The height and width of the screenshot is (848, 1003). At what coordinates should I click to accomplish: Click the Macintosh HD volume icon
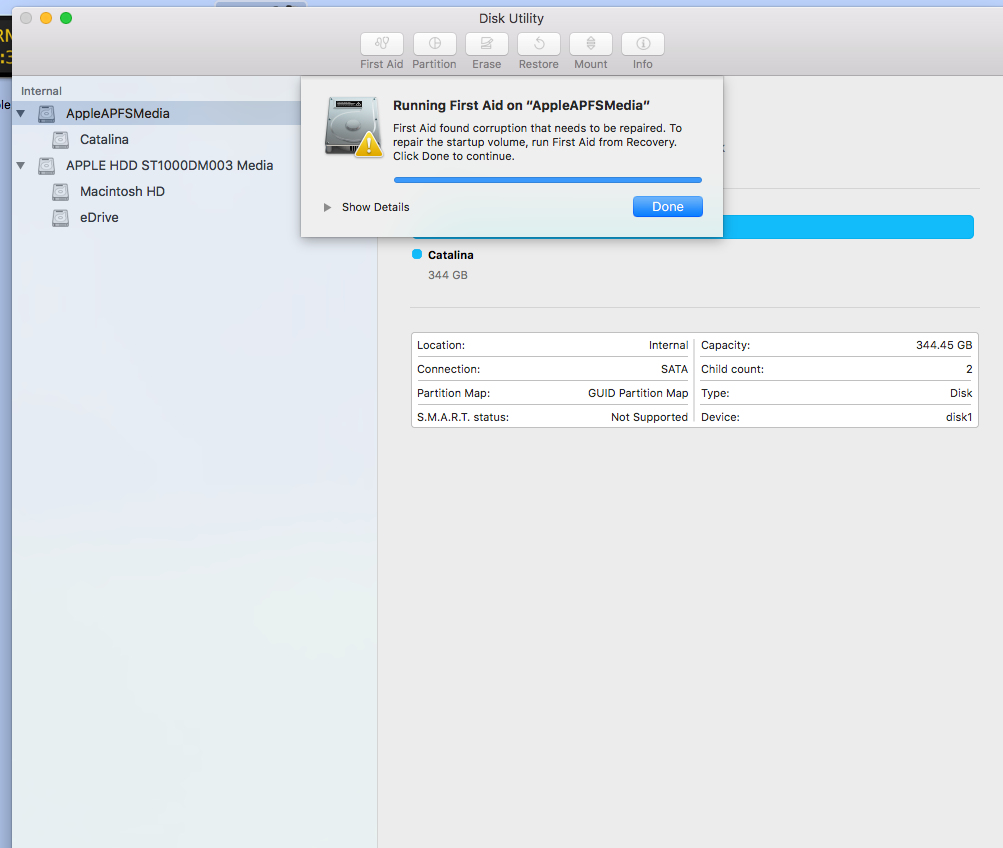[61, 192]
